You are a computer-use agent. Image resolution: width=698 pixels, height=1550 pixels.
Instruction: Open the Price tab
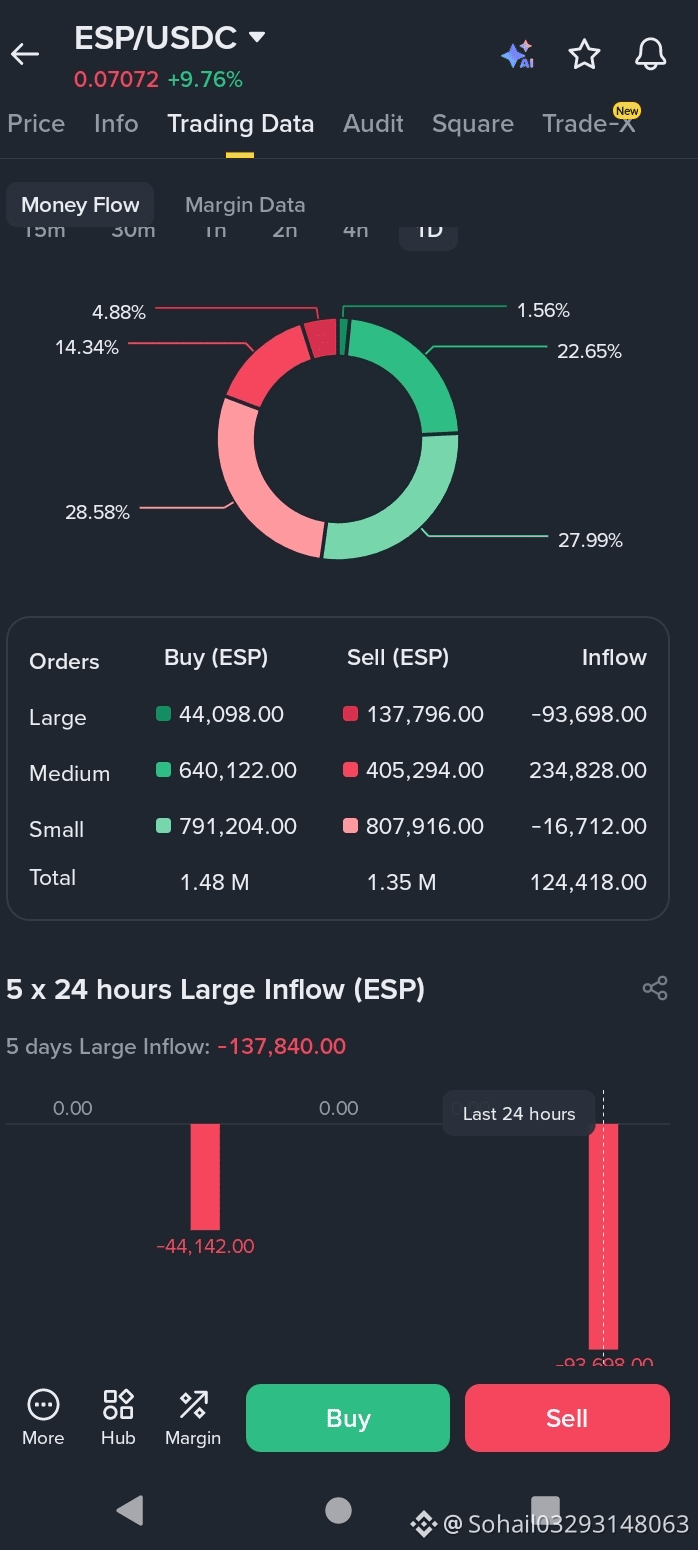tap(36, 124)
